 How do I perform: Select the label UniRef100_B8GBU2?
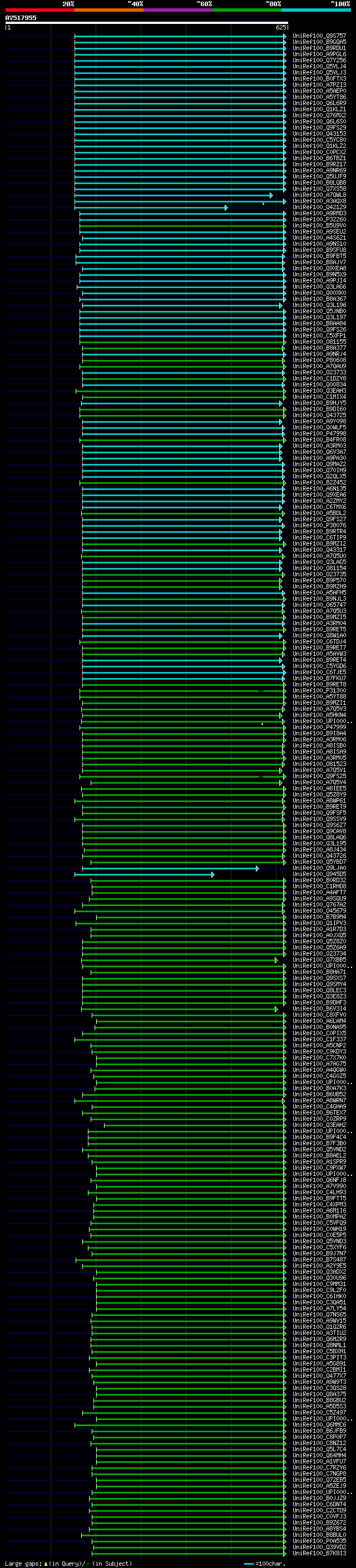pyautogui.click(x=319, y=1400)
